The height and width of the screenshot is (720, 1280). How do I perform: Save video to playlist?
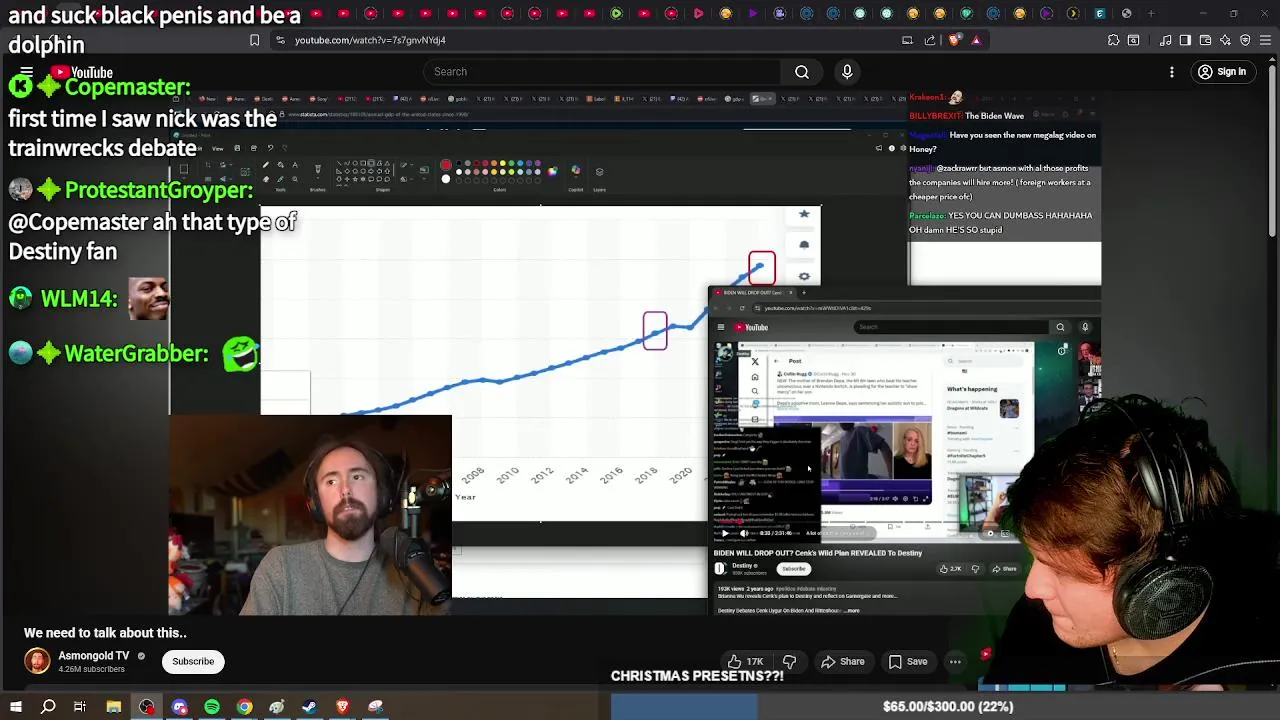pos(908,661)
